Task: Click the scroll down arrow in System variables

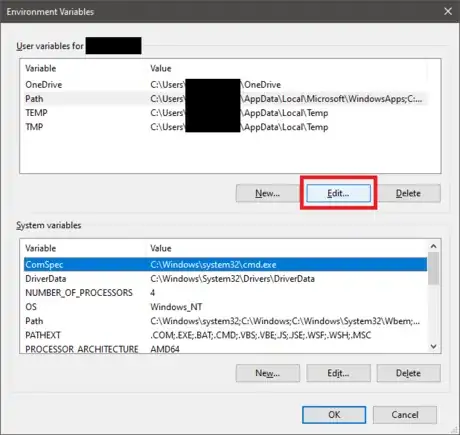Action: [x=433, y=346]
